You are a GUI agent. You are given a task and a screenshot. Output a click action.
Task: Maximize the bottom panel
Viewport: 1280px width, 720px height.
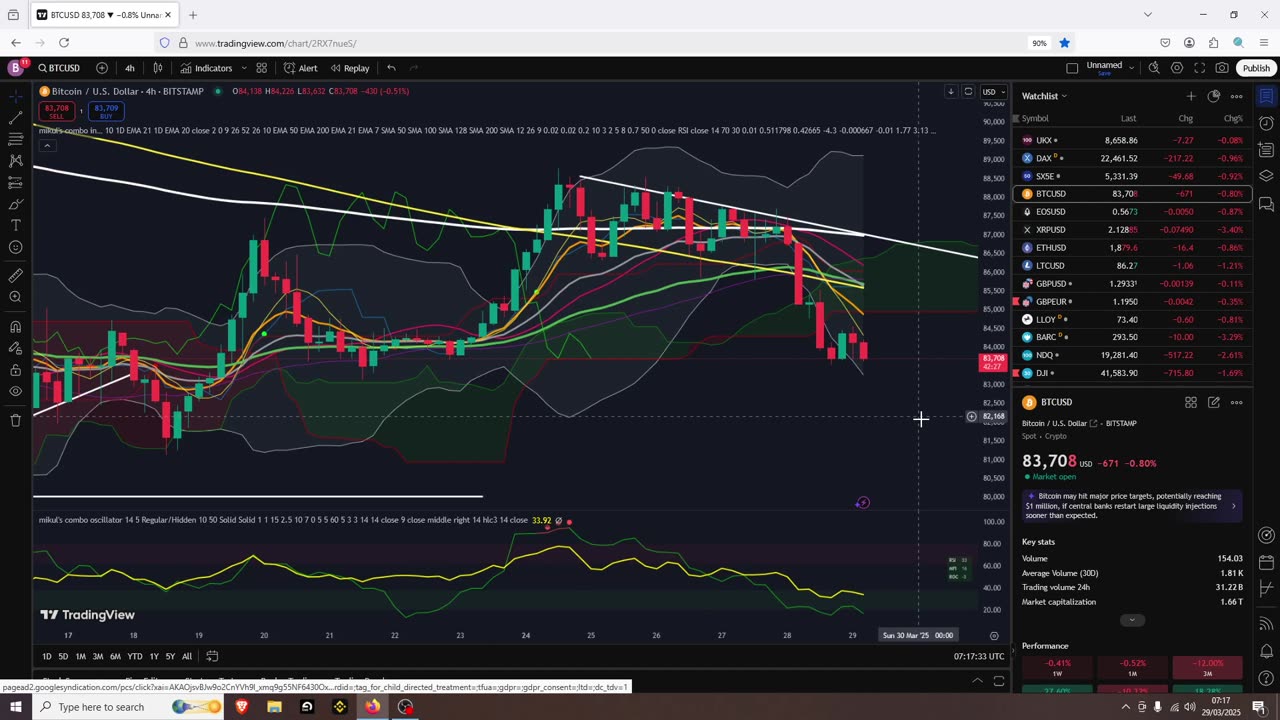pyautogui.click(x=999, y=681)
